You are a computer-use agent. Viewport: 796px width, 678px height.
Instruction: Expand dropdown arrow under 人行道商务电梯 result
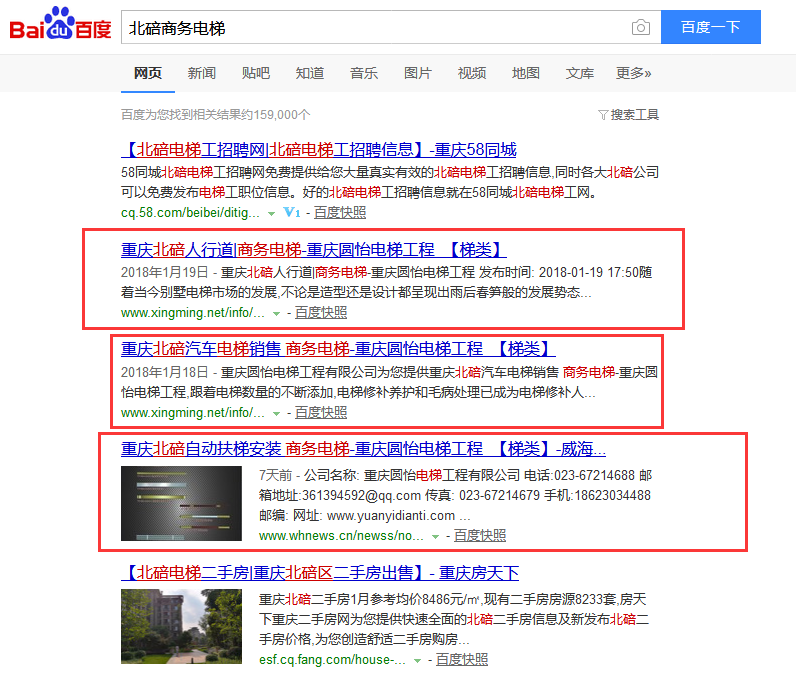point(276,314)
